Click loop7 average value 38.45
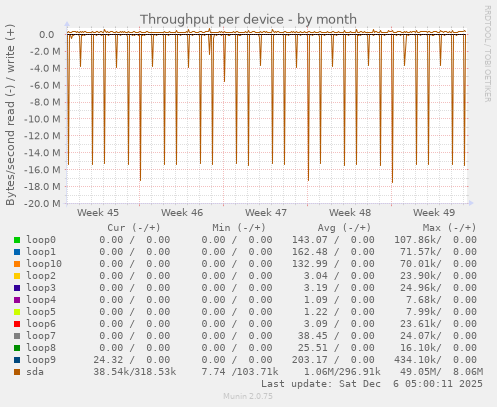 pyautogui.click(x=313, y=336)
